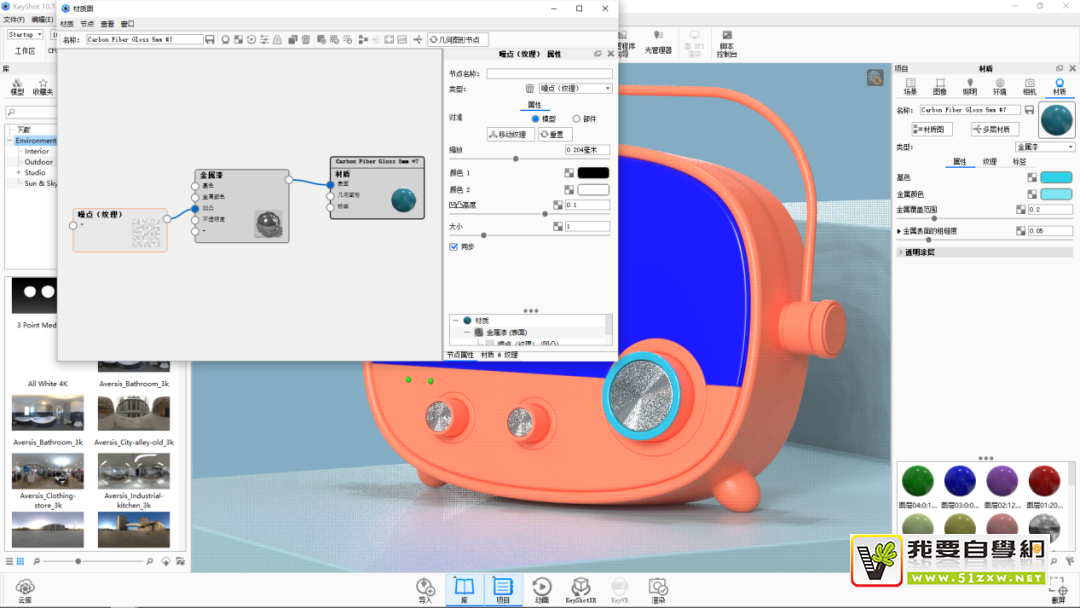Select the Aversis_Bathroom_3k environment thumbnail

click(x=48, y=412)
